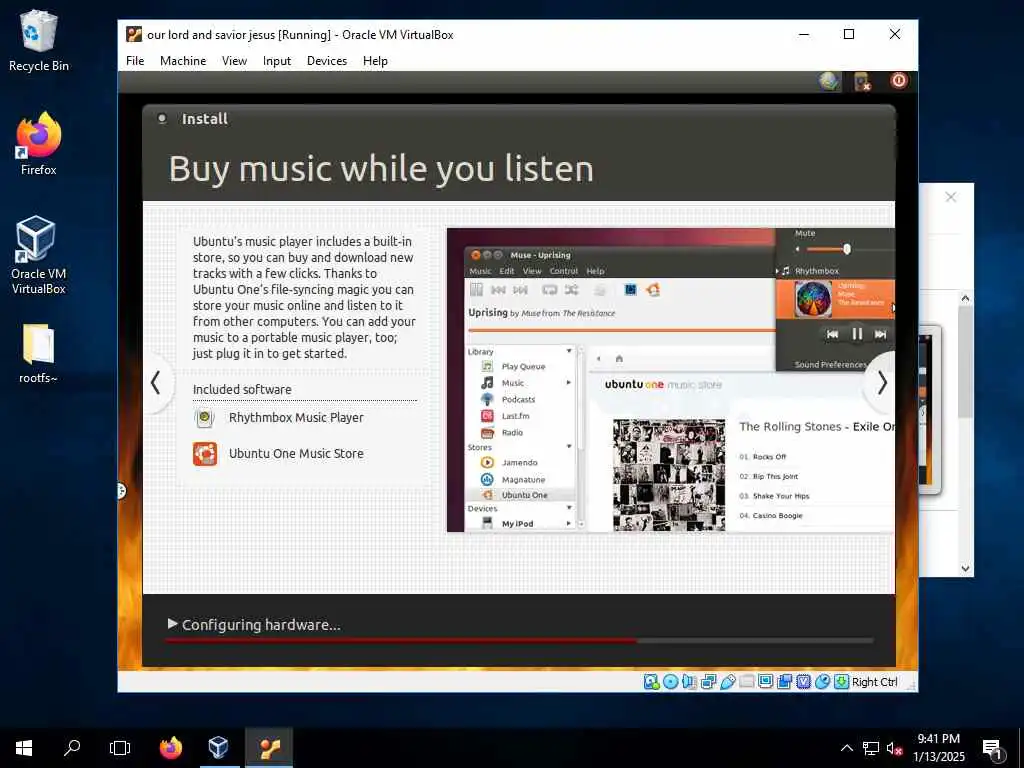This screenshot has width=1024, height=768.
Task: Click the CPU virtualization 'V' status icon
Action: click(x=803, y=682)
